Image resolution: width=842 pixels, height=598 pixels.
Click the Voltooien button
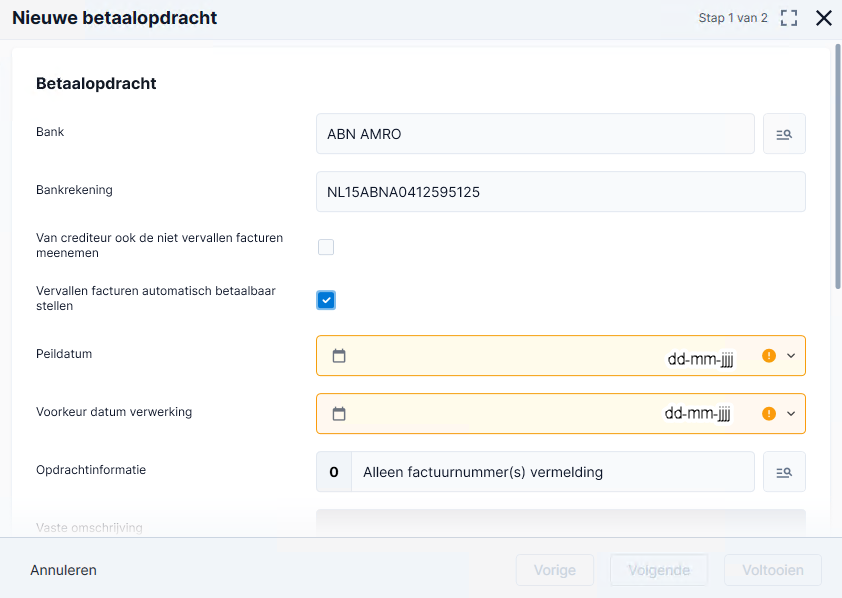coord(773,570)
